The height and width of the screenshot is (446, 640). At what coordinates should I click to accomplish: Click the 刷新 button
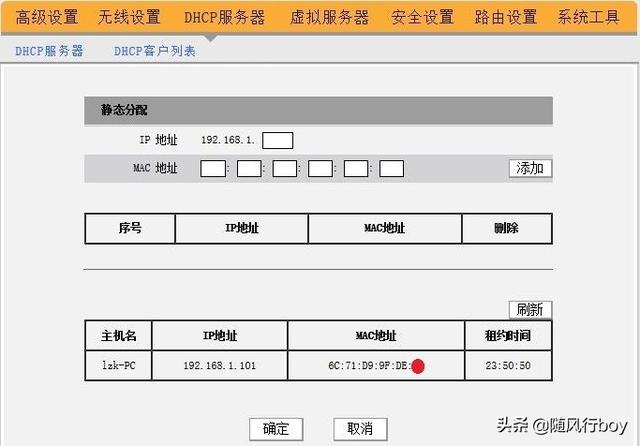(530, 310)
